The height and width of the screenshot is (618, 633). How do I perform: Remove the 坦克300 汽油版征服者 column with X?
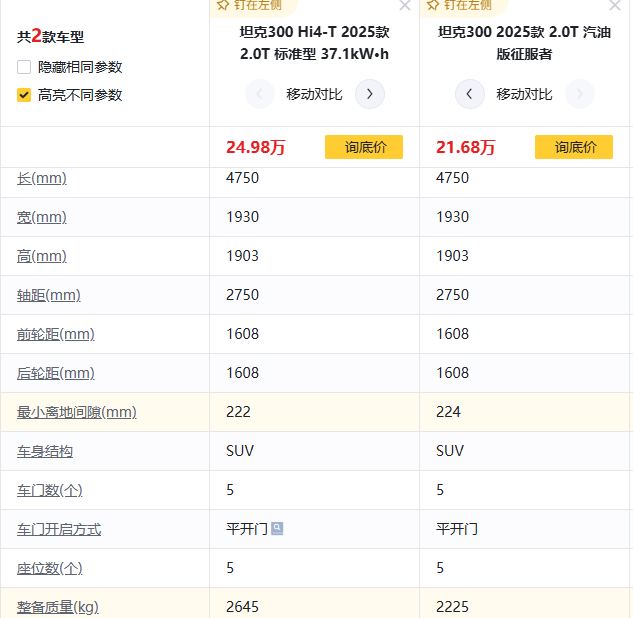[x=615, y=5]
